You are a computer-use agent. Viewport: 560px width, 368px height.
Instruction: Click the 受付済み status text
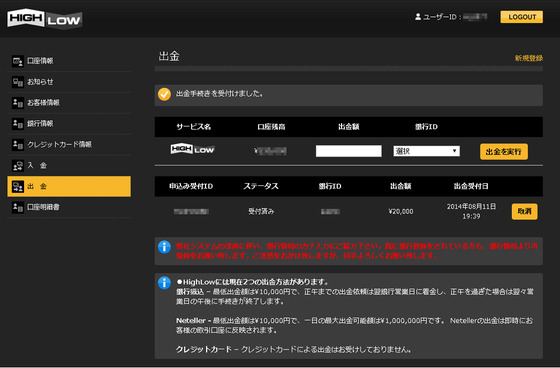click(x=261, y=212)
